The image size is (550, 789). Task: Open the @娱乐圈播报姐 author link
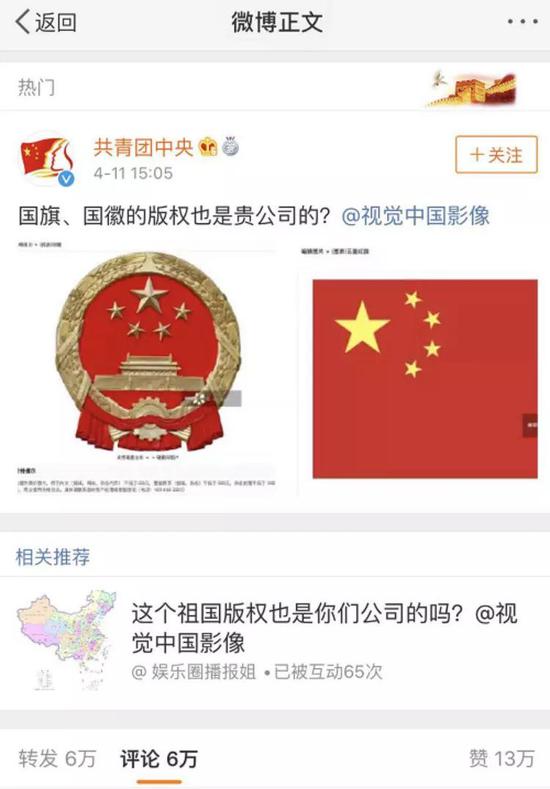[194, 672]
